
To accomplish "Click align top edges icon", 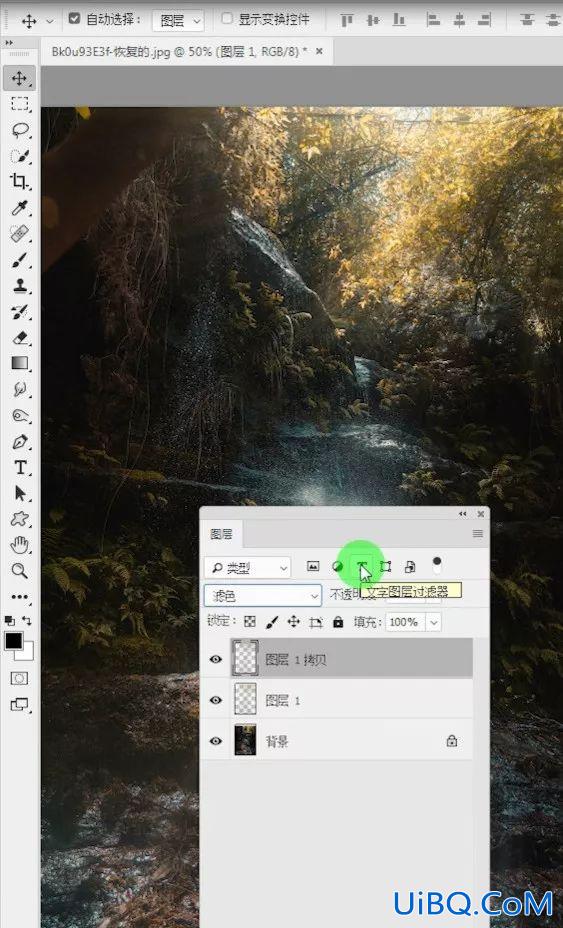I will pyautogui.click(x=347, y=20).
